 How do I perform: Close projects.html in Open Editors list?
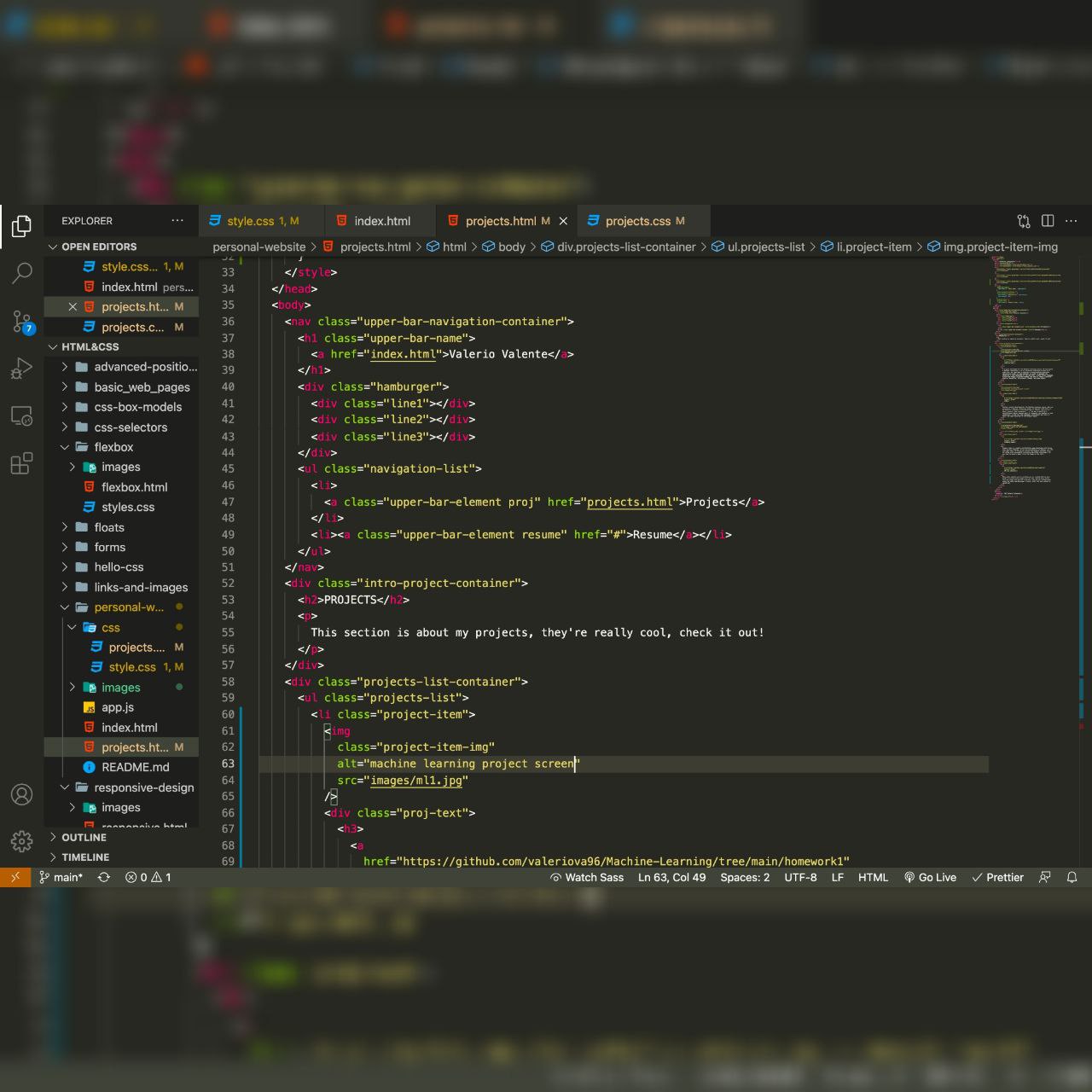pos(73,307)
